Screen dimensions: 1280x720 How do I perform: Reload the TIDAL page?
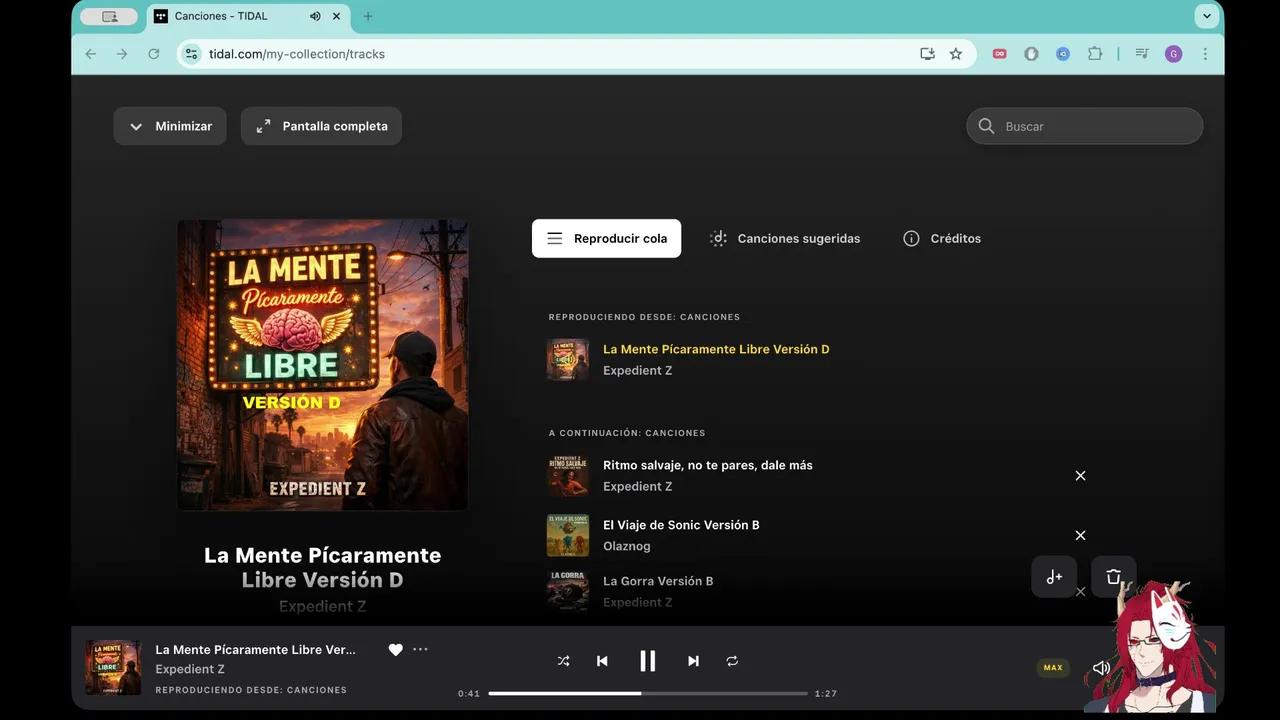tap(154, 54)
